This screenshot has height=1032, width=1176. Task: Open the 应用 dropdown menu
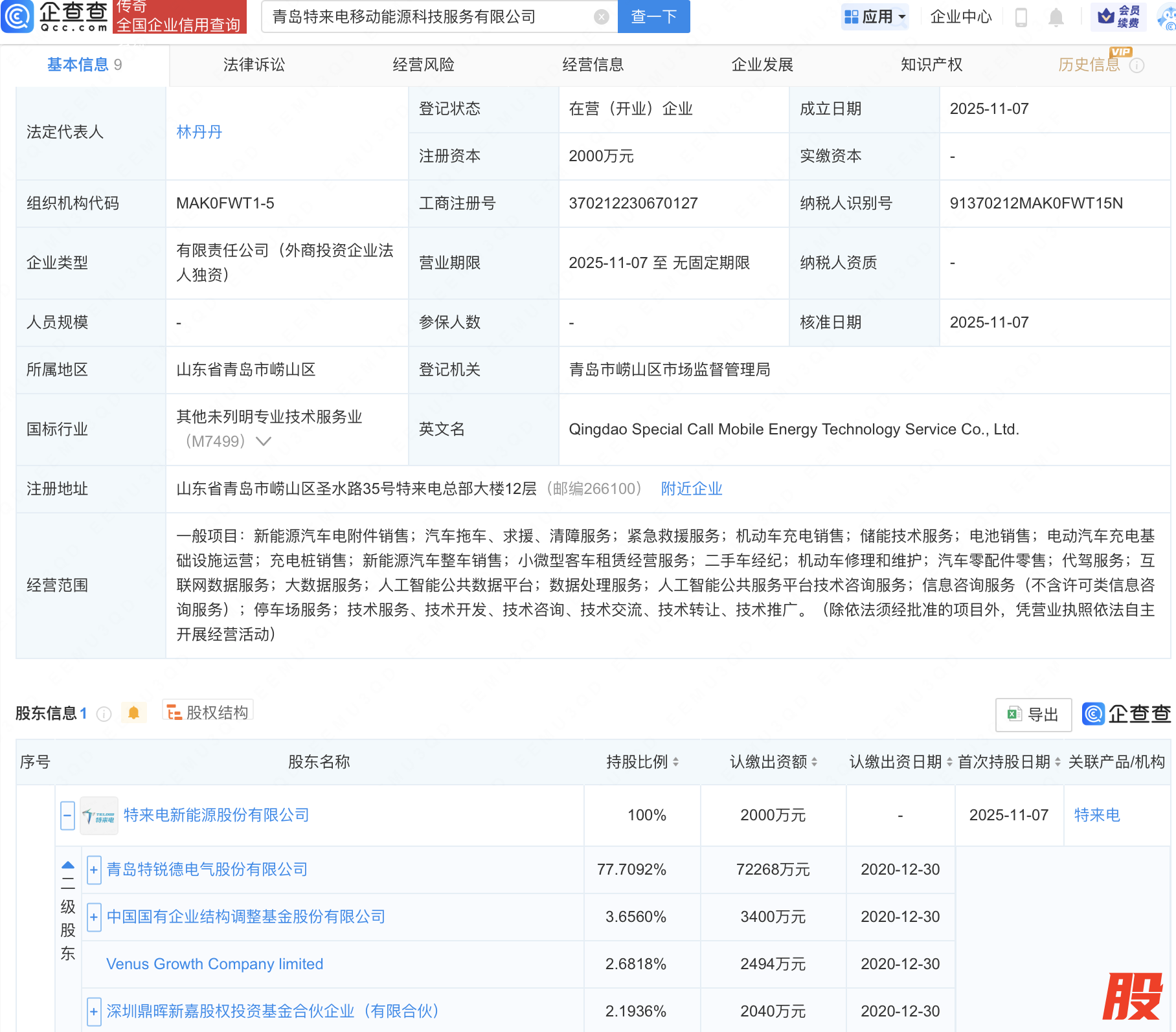(x=876, y=17)
